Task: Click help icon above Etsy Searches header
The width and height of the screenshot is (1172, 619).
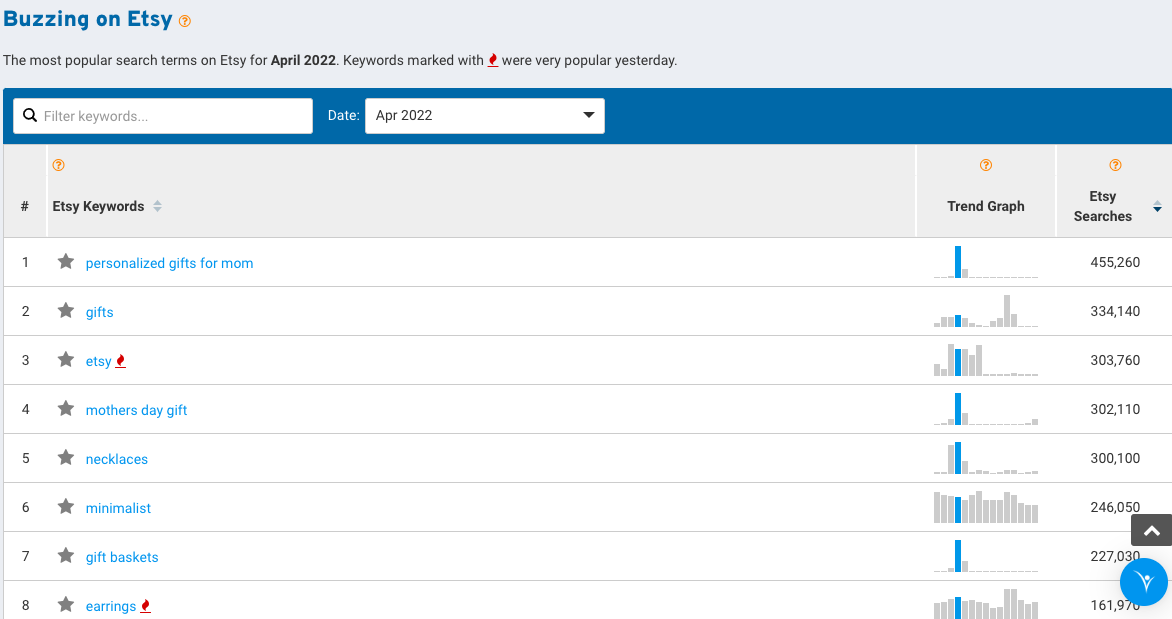Action: tap(1115, 165)
